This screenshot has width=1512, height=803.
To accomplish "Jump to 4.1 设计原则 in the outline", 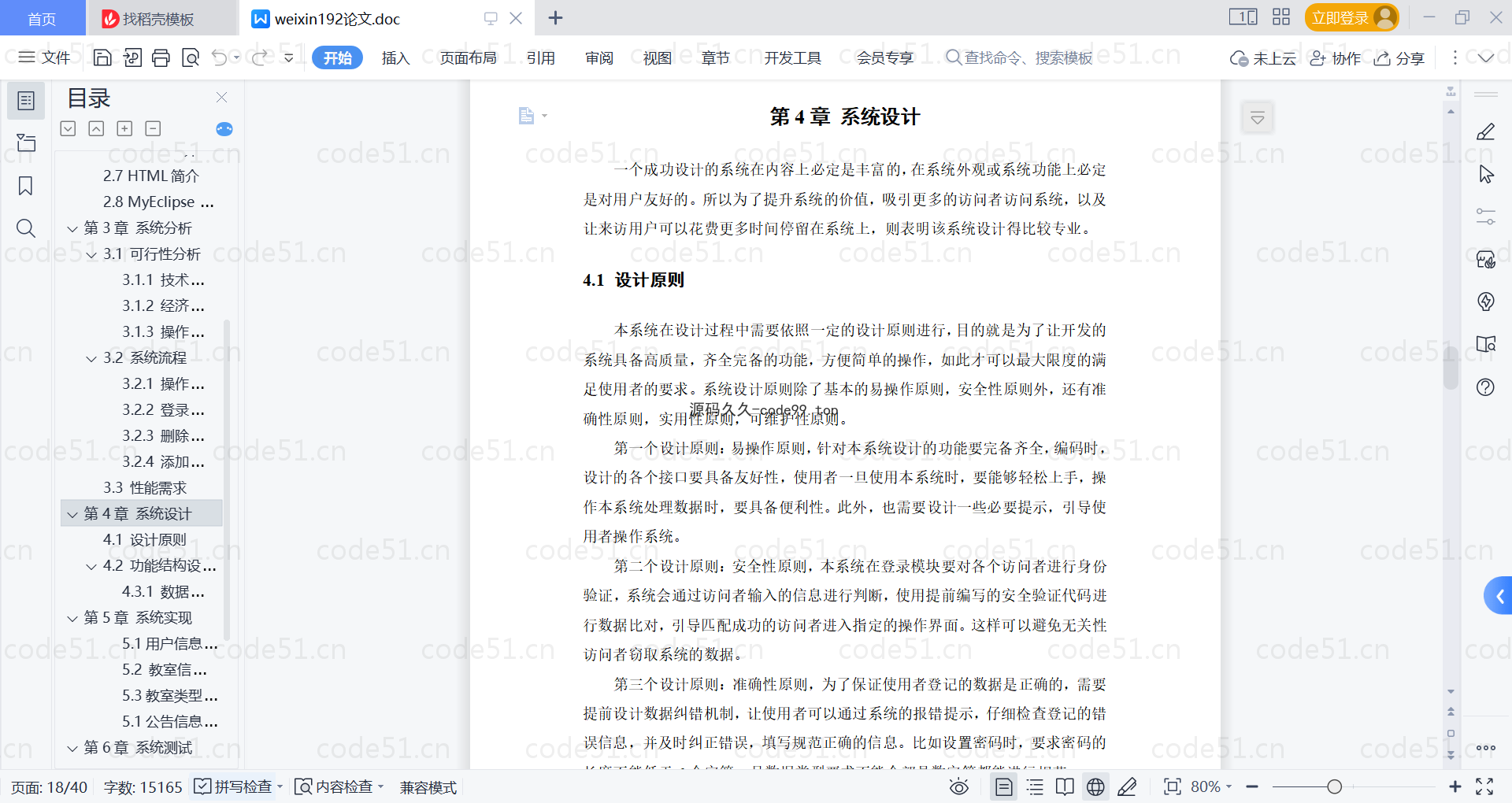I will pyautogui.click(x=145, y=539).
